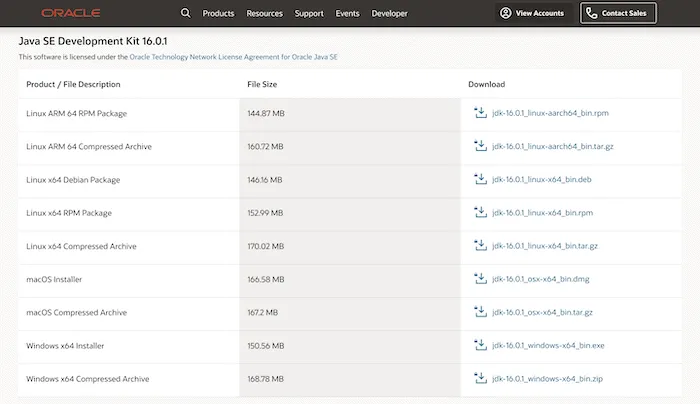Image resolution: width=700 pixels, height=404 pixels.
Task: Download jdk-16.0.1_osx-x64_bin.tar.gz link
Action: (542, 312)
